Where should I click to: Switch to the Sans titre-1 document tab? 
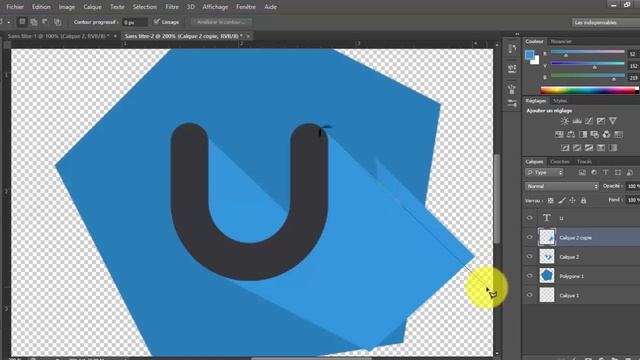pyautogui.click(x=58, y=36)
